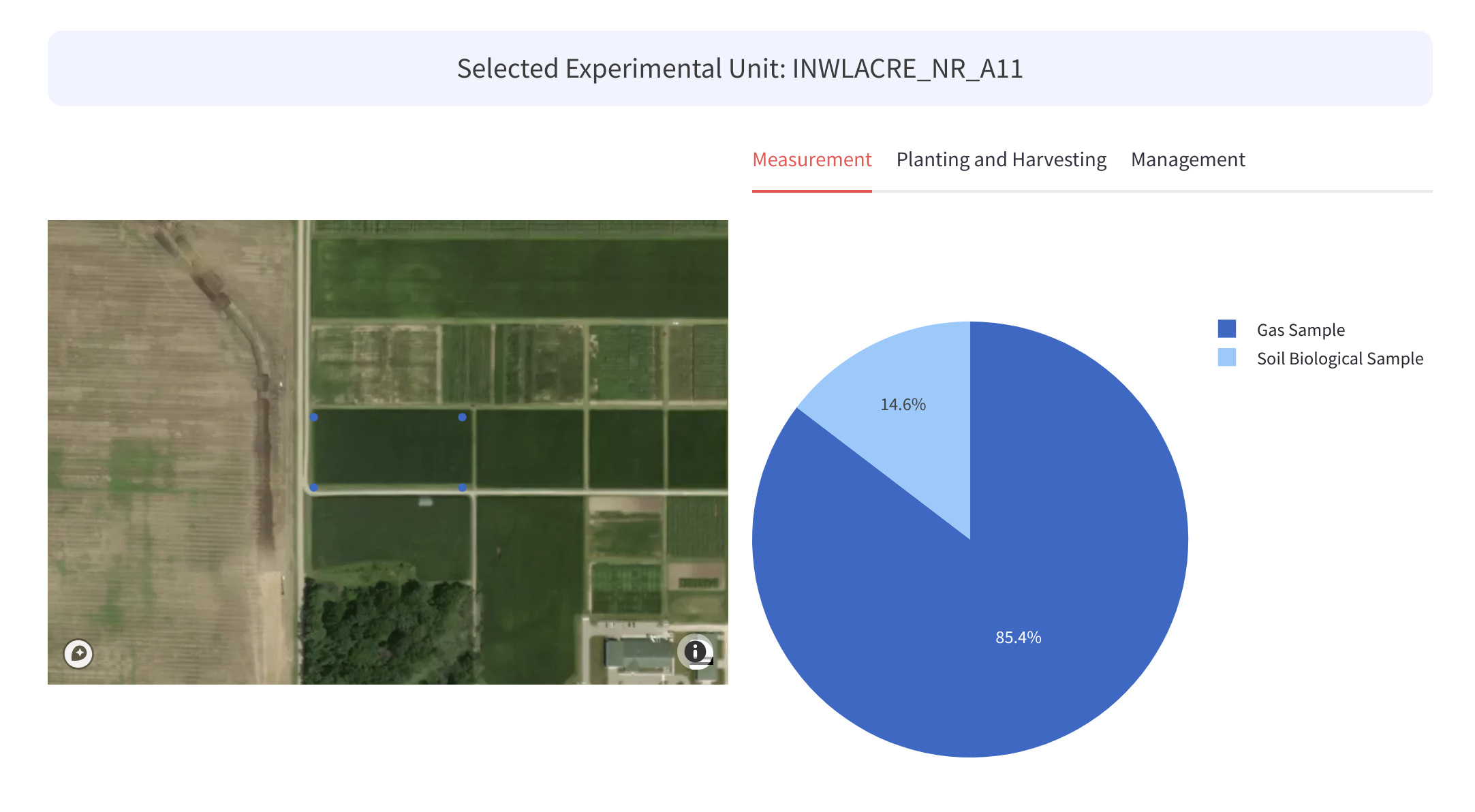The width and height of the screenshot is (1475, 812).
Task: Click inside the plot bounded by blue markers
Action: [388, 452]
